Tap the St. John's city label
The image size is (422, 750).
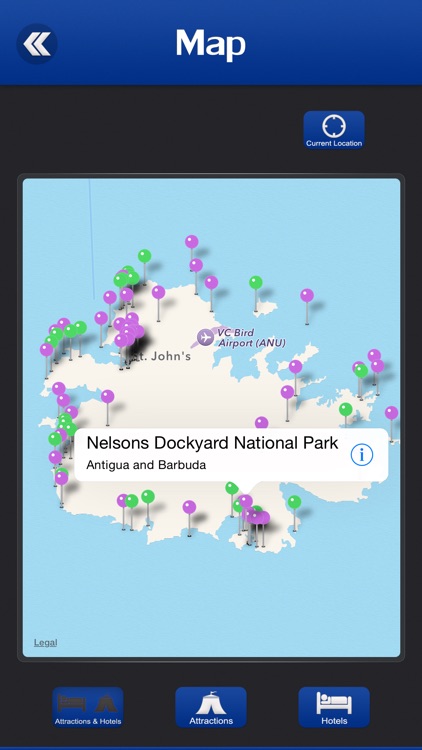point(162,356)
